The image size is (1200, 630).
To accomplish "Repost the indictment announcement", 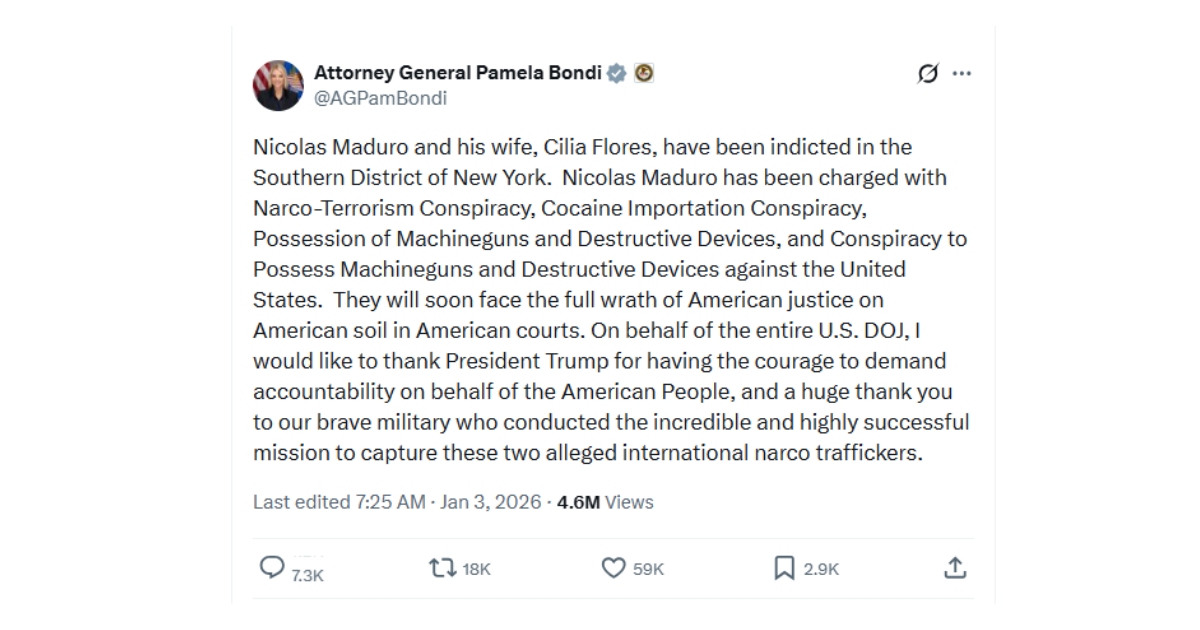I will [x=441, y=567].
